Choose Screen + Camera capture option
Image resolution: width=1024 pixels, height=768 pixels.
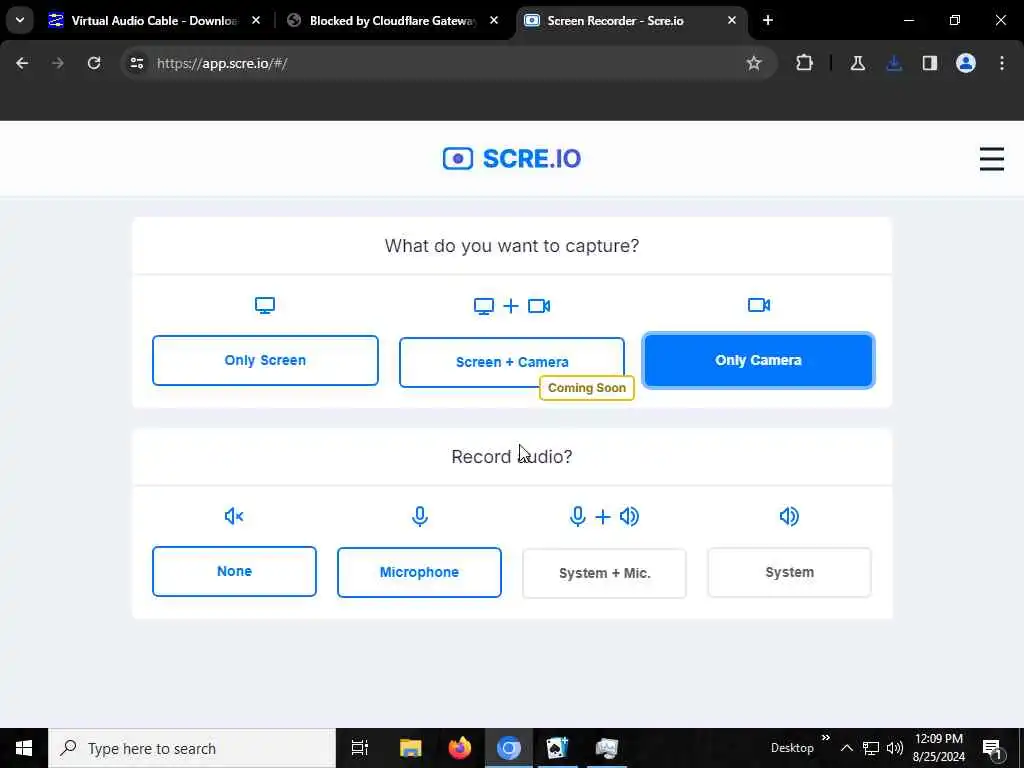click(511, 362)
